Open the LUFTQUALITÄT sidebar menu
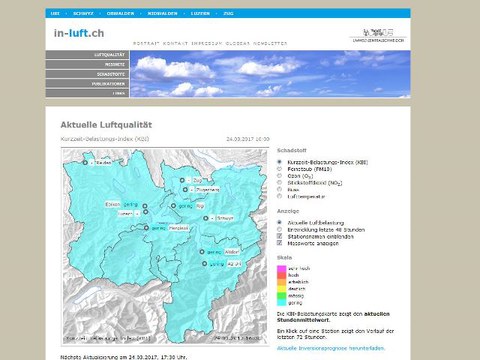480x360 pixels. pyautogui.click(x=87, y=55)
